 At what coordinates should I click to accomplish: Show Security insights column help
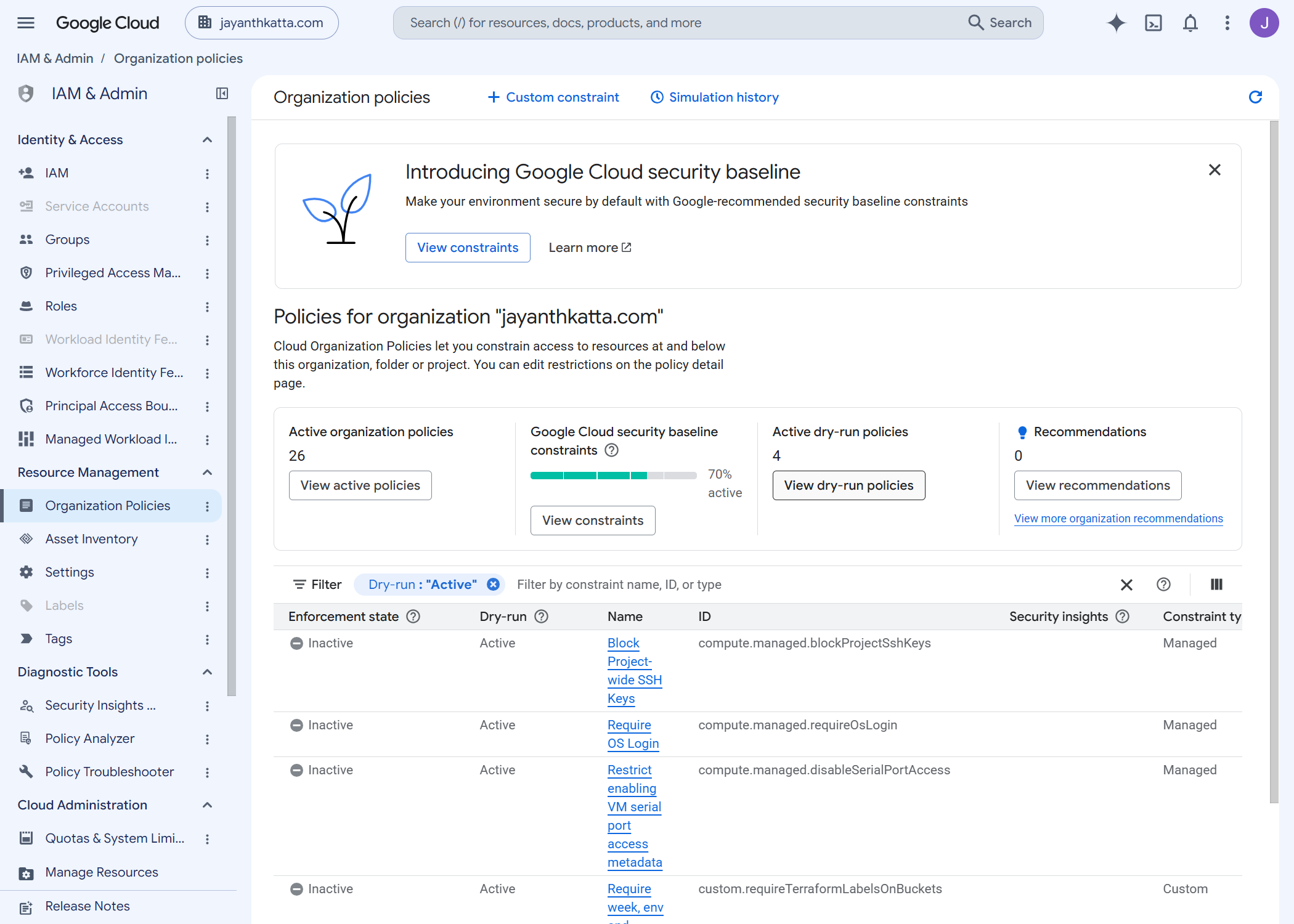pos(1122,617)
